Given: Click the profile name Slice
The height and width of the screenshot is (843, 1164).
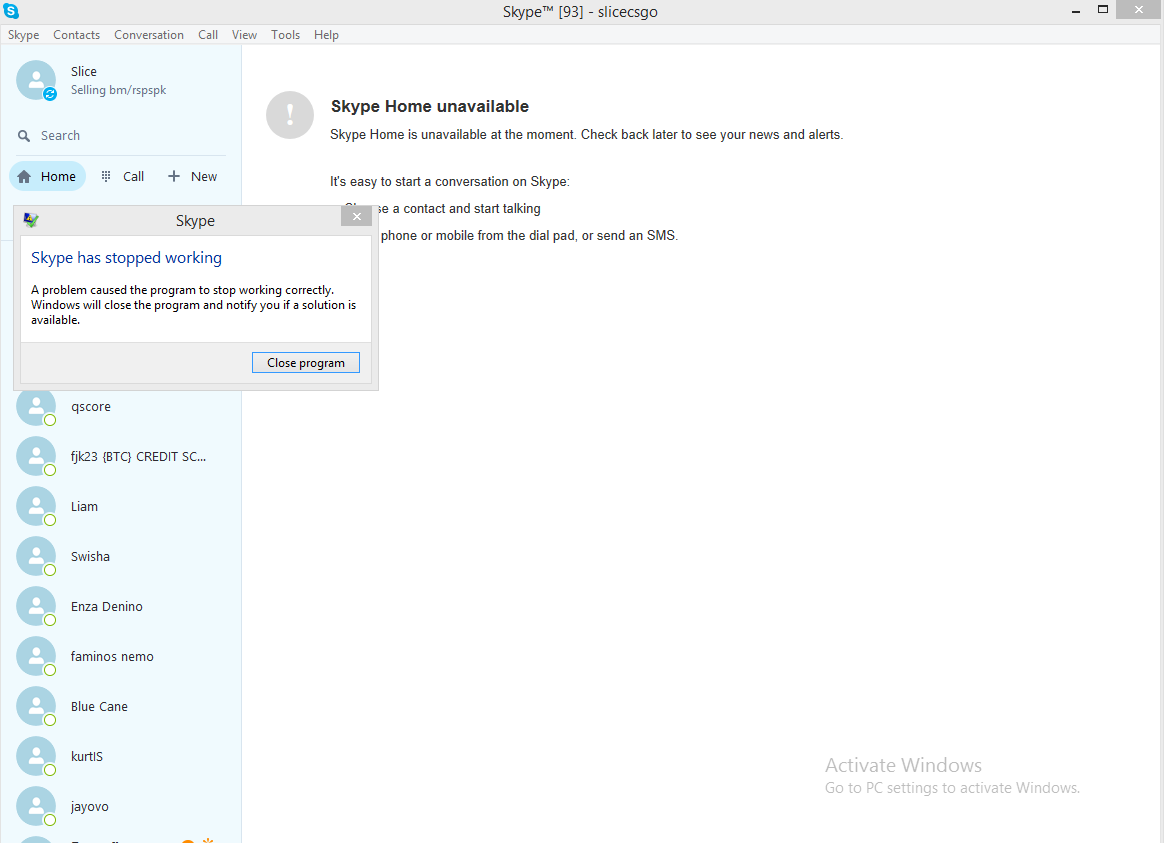Looking at the screenshot, I should 84,71.
